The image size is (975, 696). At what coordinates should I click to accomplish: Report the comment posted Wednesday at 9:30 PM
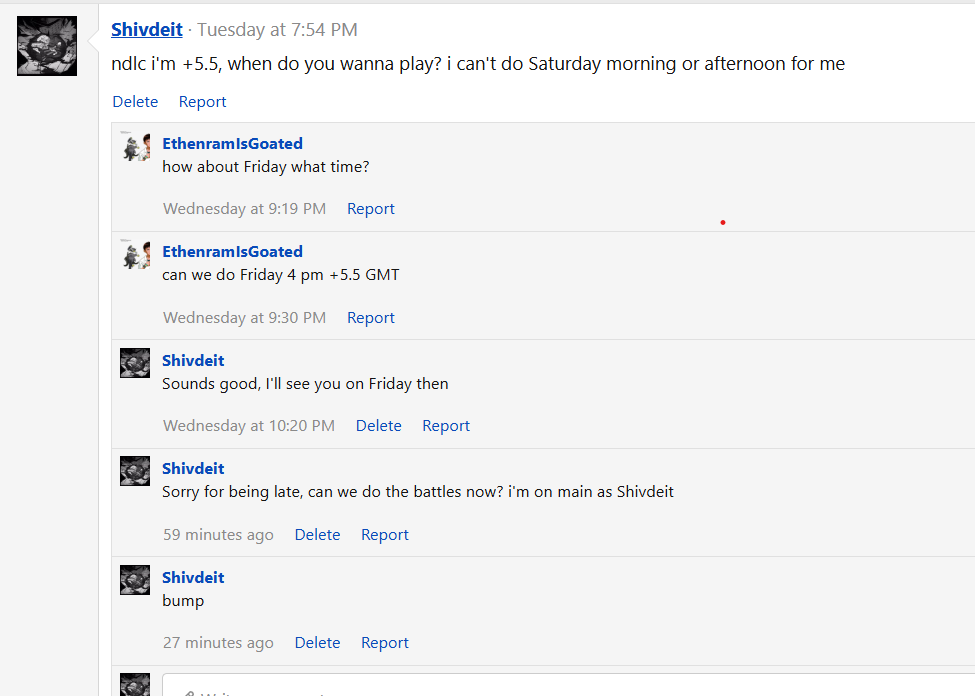coord(370,318)
